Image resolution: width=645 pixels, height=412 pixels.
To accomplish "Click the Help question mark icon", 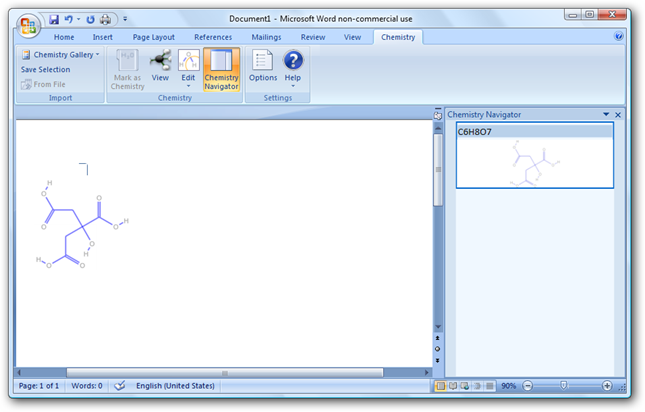I will [x=293, y=60].
